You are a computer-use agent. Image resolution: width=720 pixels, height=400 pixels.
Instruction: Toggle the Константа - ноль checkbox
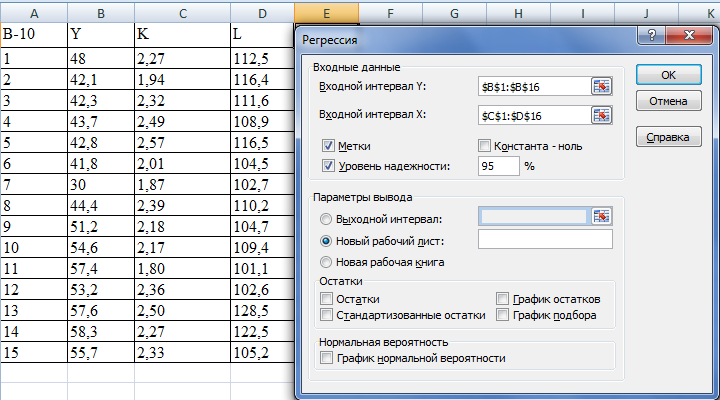pos(484,146)
